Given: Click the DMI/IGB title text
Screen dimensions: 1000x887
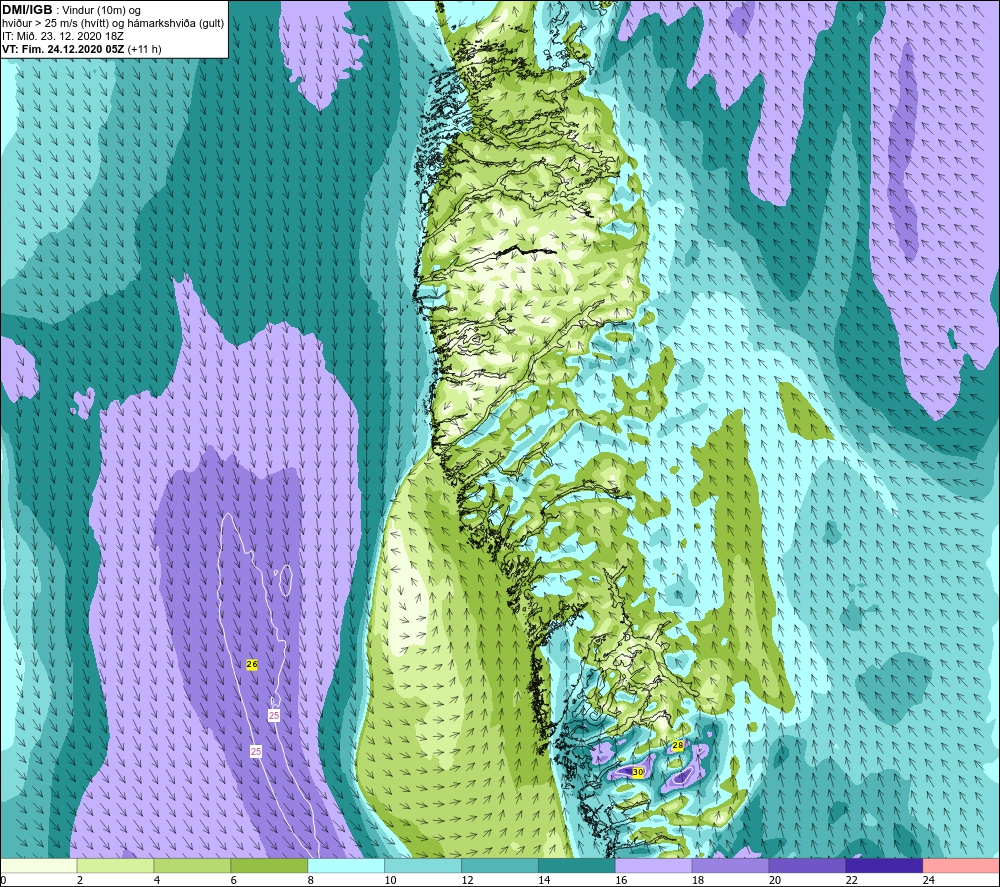Looking at the screenshot, I should (x=27, y=10).
